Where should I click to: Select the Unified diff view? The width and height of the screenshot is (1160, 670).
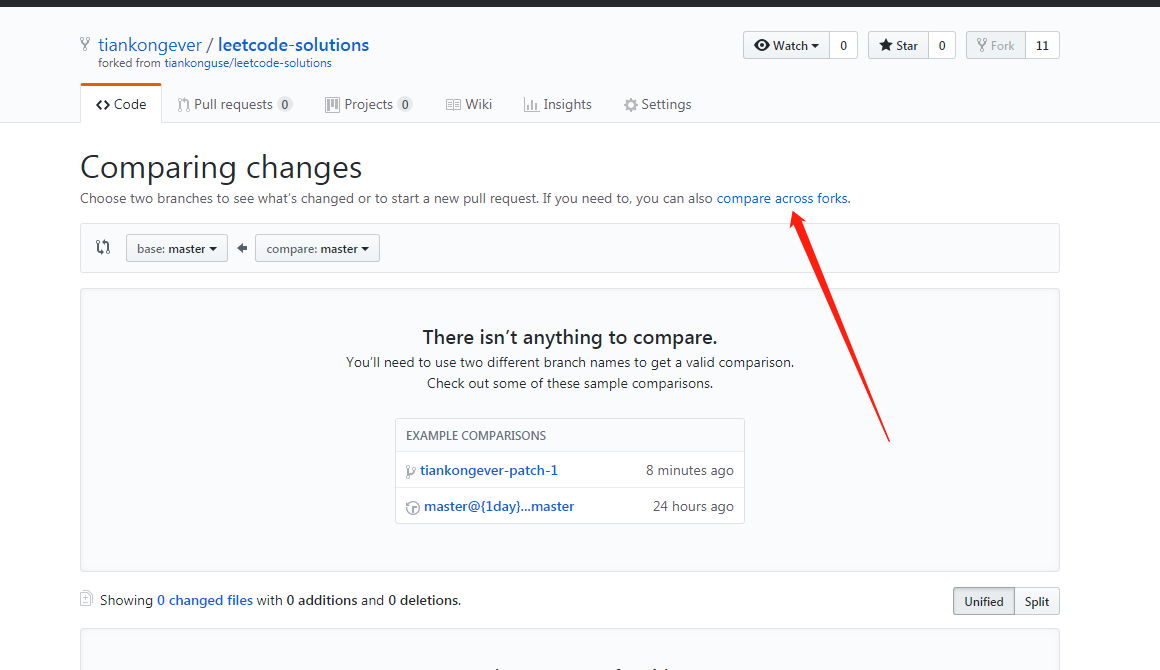984,601
